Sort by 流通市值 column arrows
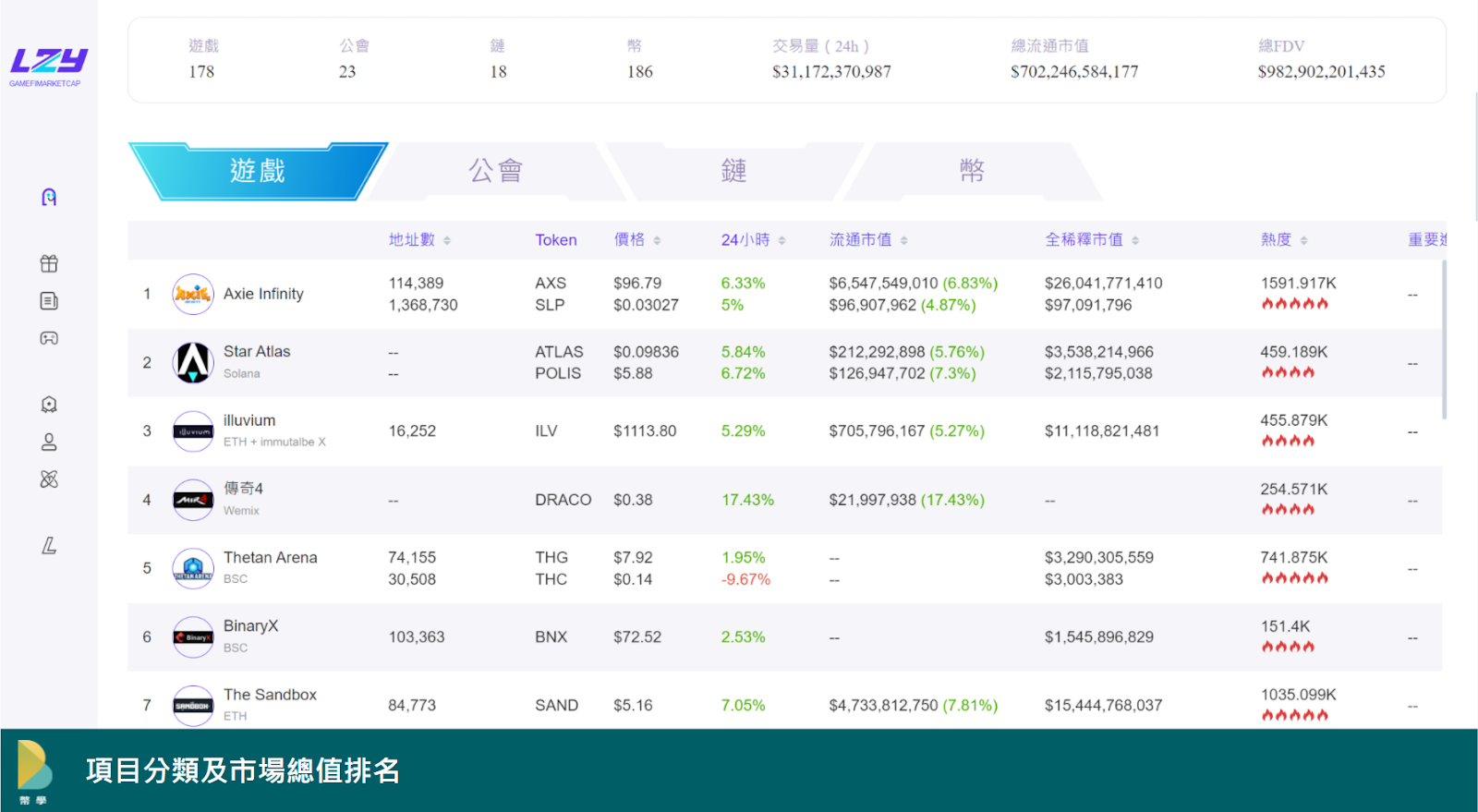 coord(903,240)
